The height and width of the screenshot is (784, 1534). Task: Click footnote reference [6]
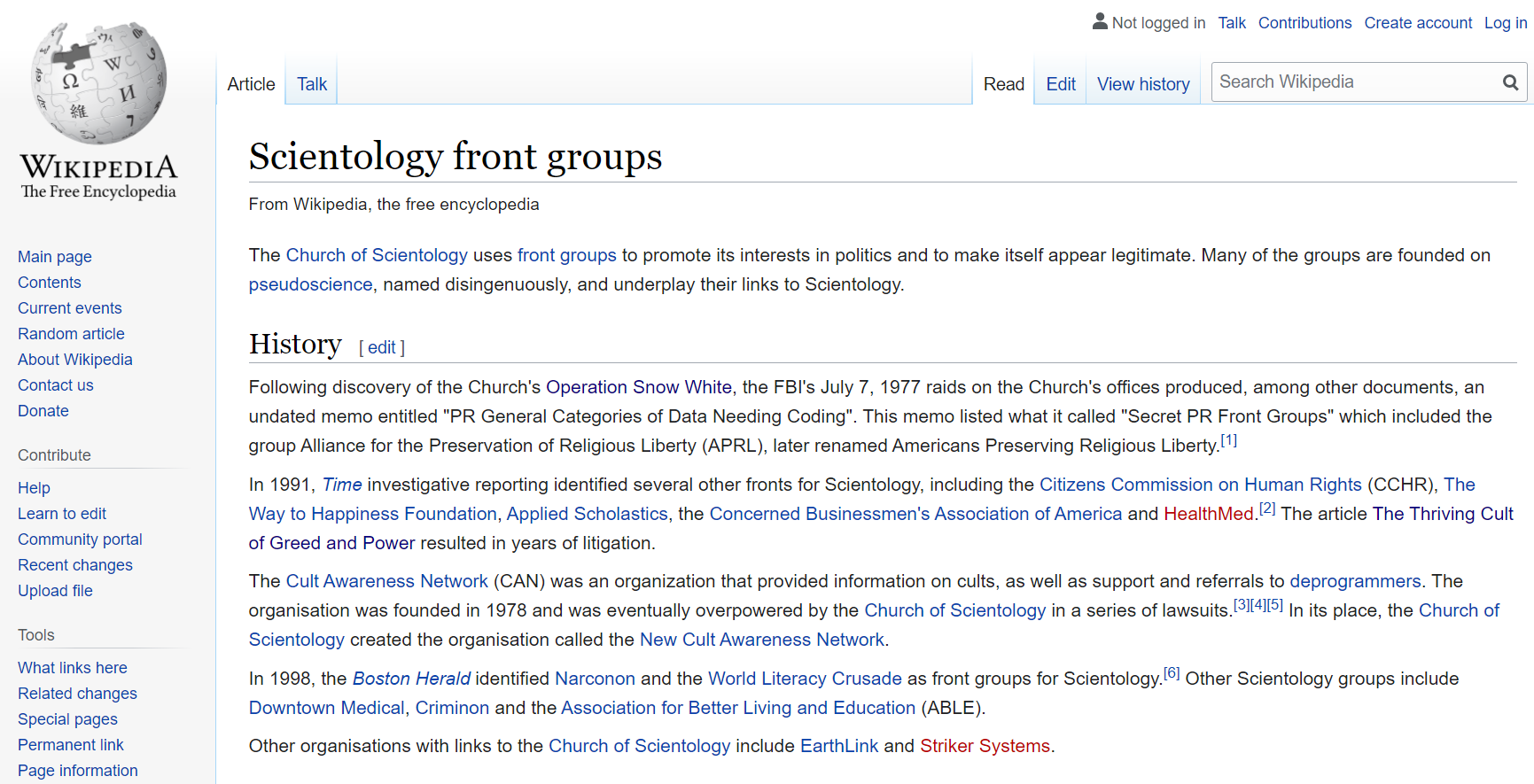pyautogui.click(x=1172, y=673)
